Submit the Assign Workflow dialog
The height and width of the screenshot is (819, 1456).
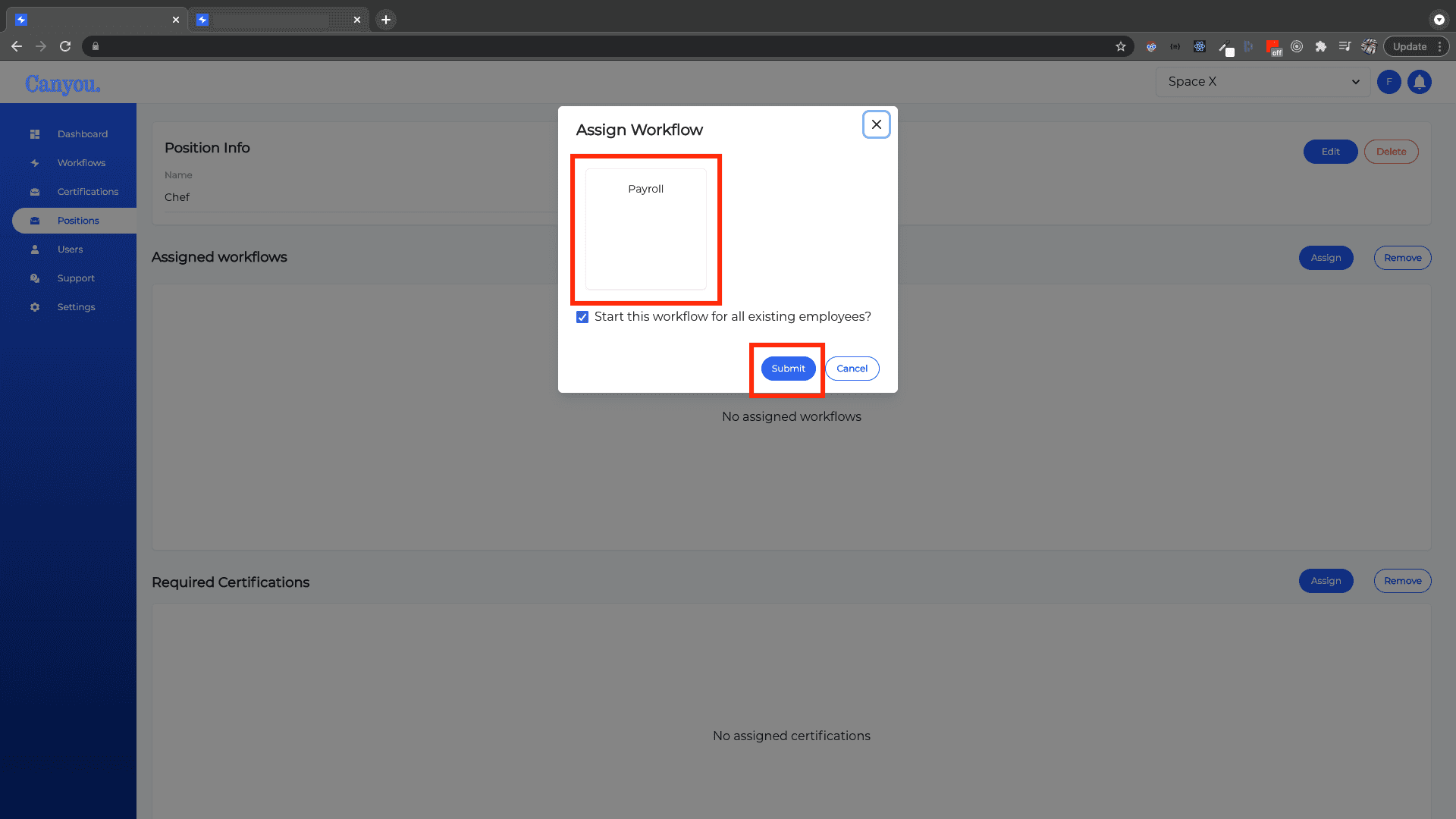tap(788, 368)
